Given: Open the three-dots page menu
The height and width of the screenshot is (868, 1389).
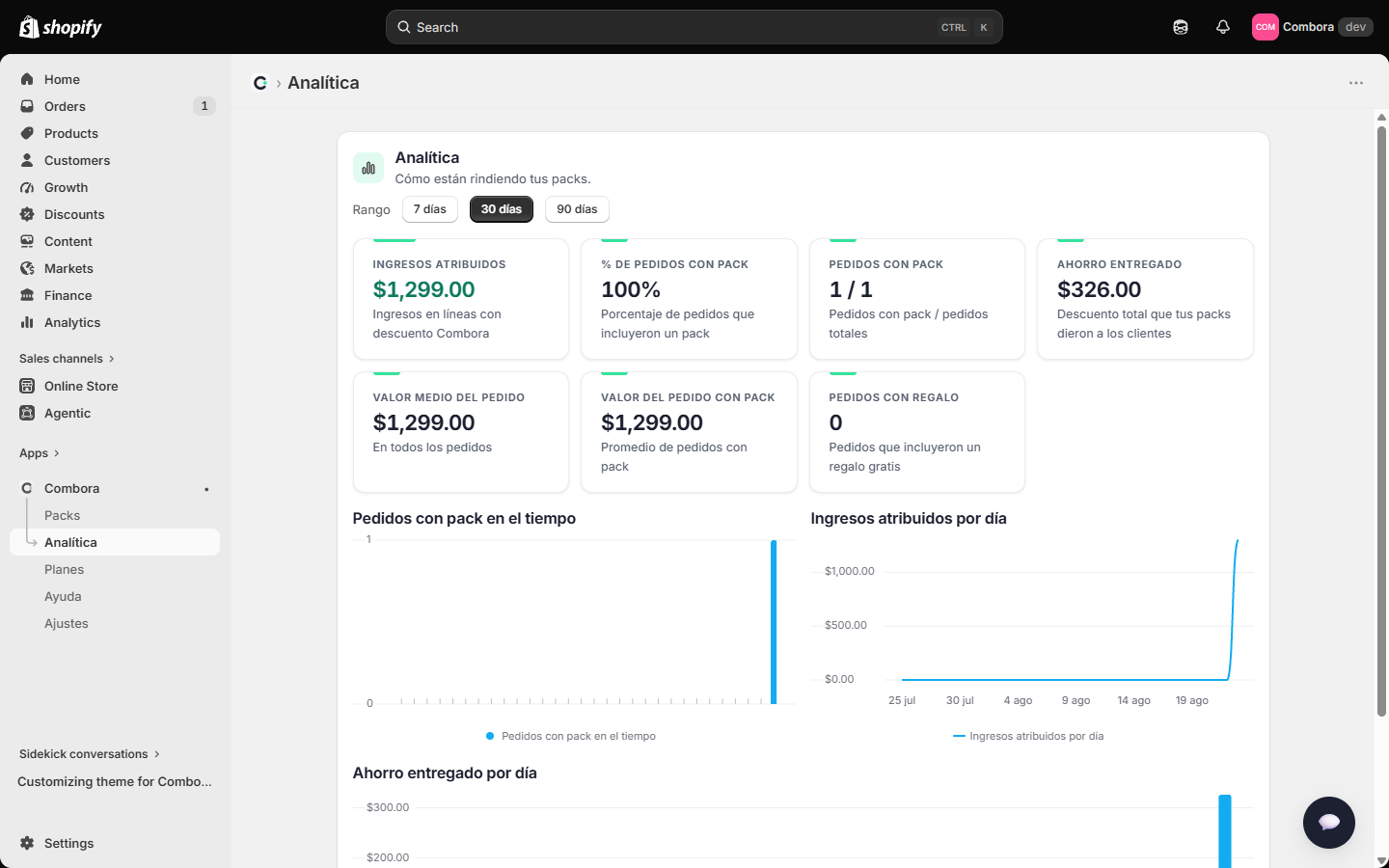Looking at the screenshot, I should pos(1356,83).
